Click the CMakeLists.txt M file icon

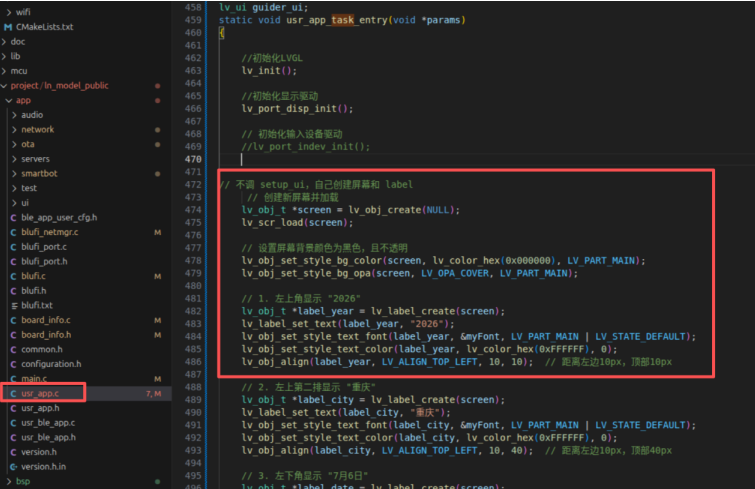point(8,27)
